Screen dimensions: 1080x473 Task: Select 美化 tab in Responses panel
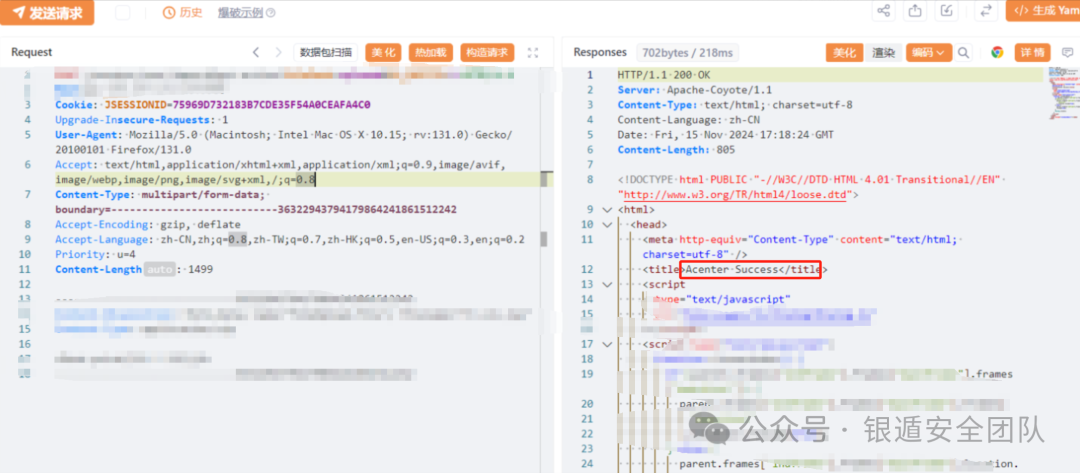click(844, 52)
